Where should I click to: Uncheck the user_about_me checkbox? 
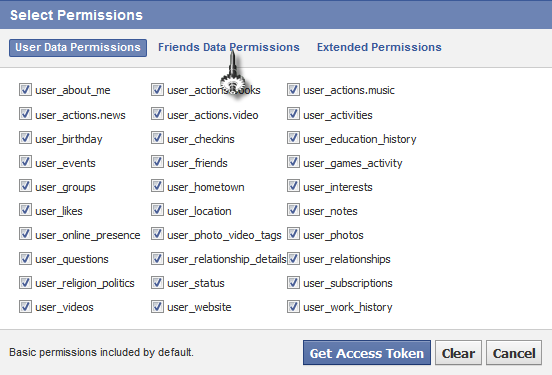coord(25,89)
